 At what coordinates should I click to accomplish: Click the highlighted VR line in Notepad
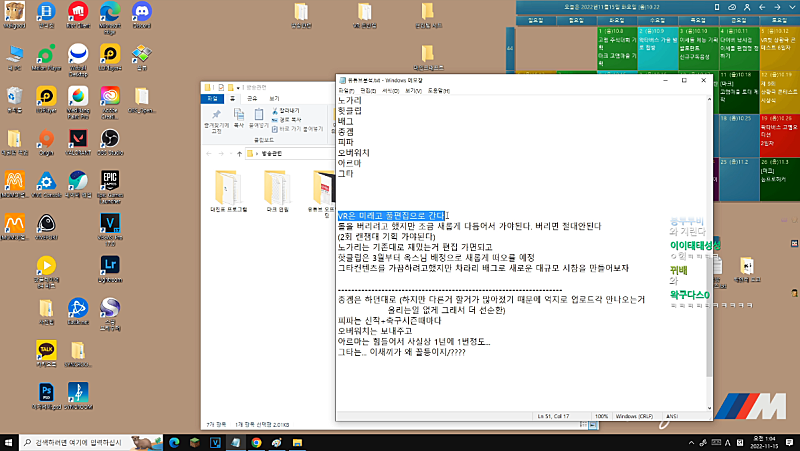click(x=391, y=216)
